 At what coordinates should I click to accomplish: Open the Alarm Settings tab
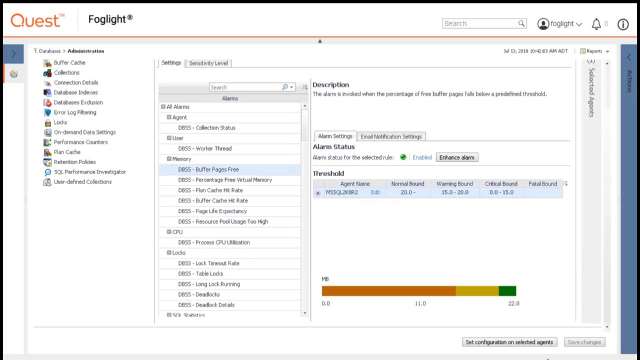(335, 136)
